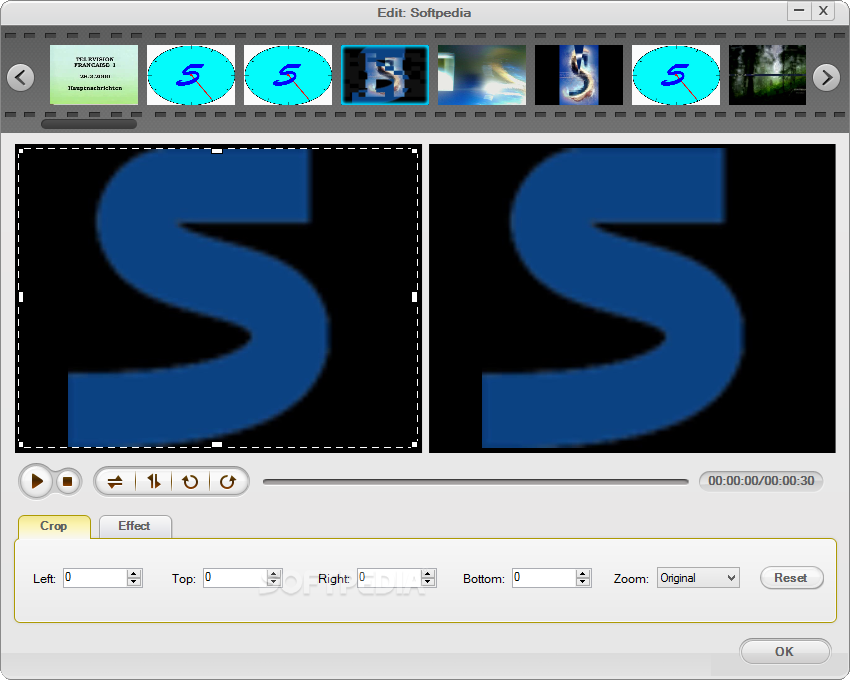
Task: Click the Right crop value field
Action: coord(389,578)
